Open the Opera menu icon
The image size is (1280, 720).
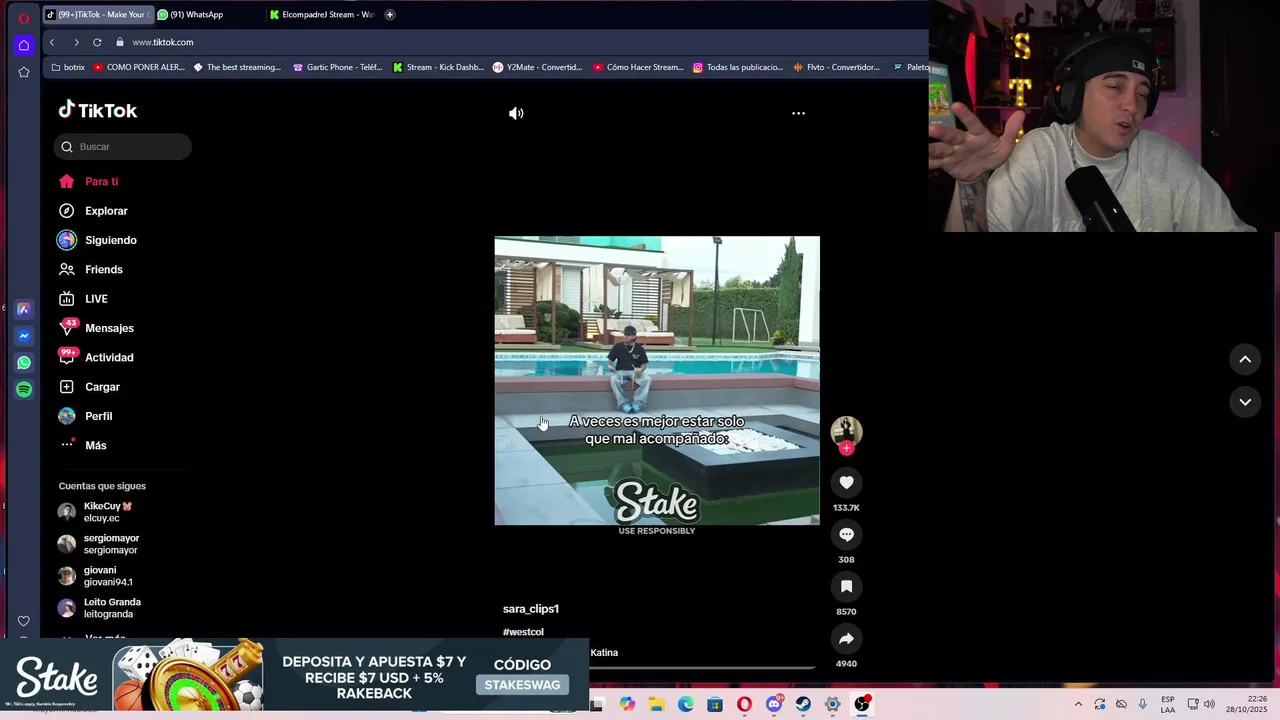click(24, 18)
